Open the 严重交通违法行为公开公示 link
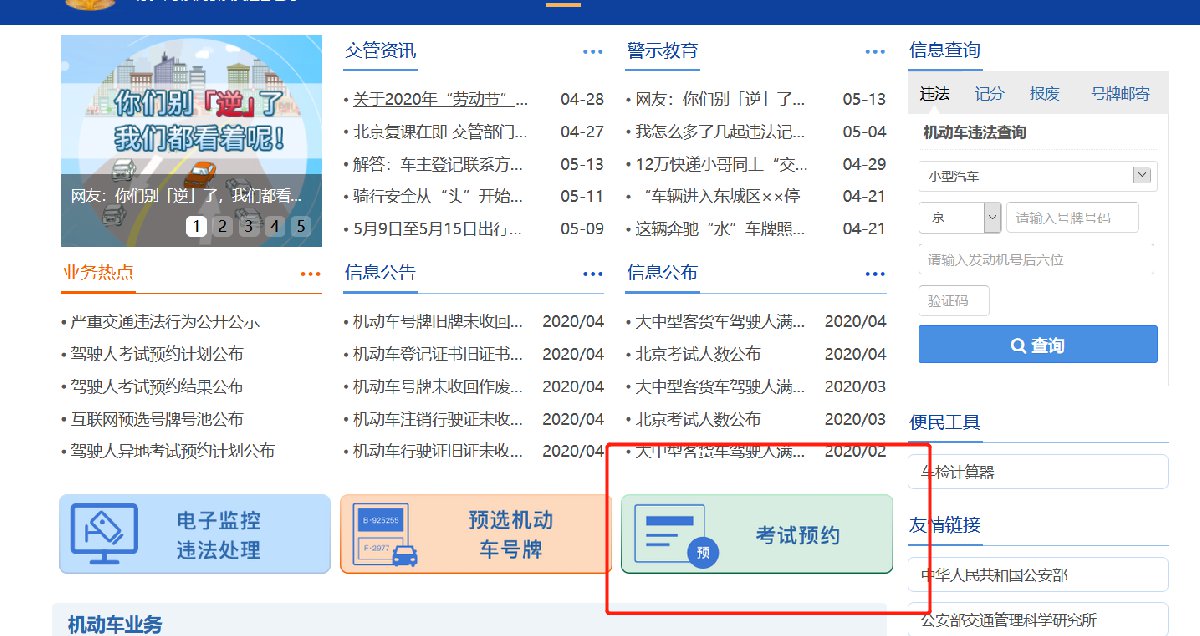The height and width of the screenshot is (636, 1200). point(165,323)
